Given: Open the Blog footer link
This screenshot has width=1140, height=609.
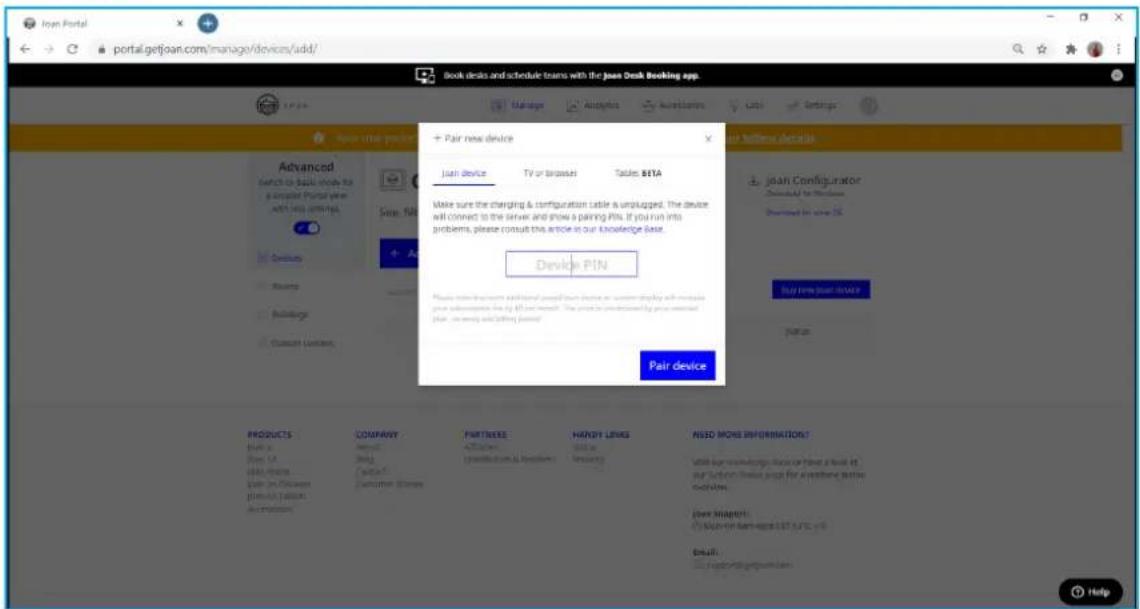Looking at the screenshot, I should [x=364, y=459].
